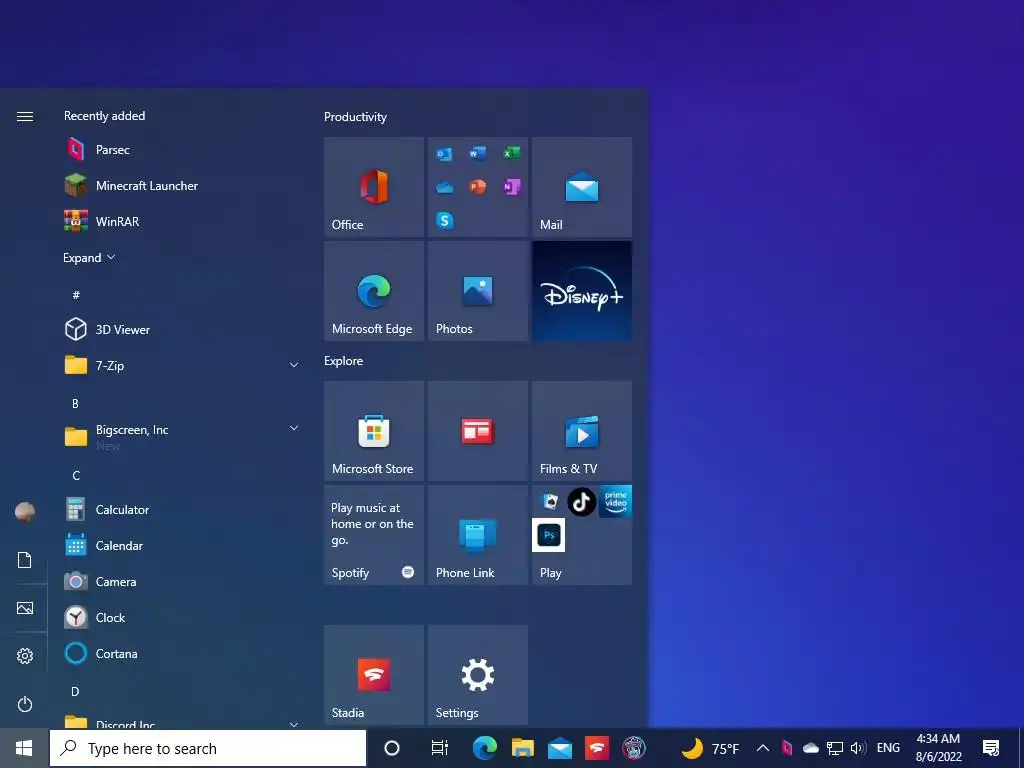
Task: Open File Explorer on the taskbar
Action: [x=522, y=748]
